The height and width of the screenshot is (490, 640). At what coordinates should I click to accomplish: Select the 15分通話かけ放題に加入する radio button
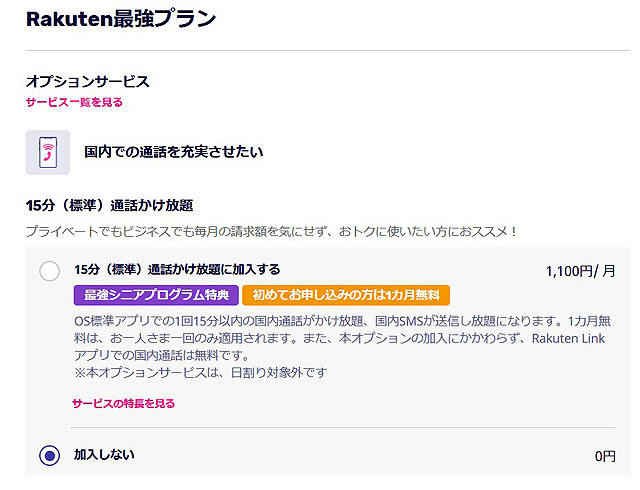coord(50,271)
